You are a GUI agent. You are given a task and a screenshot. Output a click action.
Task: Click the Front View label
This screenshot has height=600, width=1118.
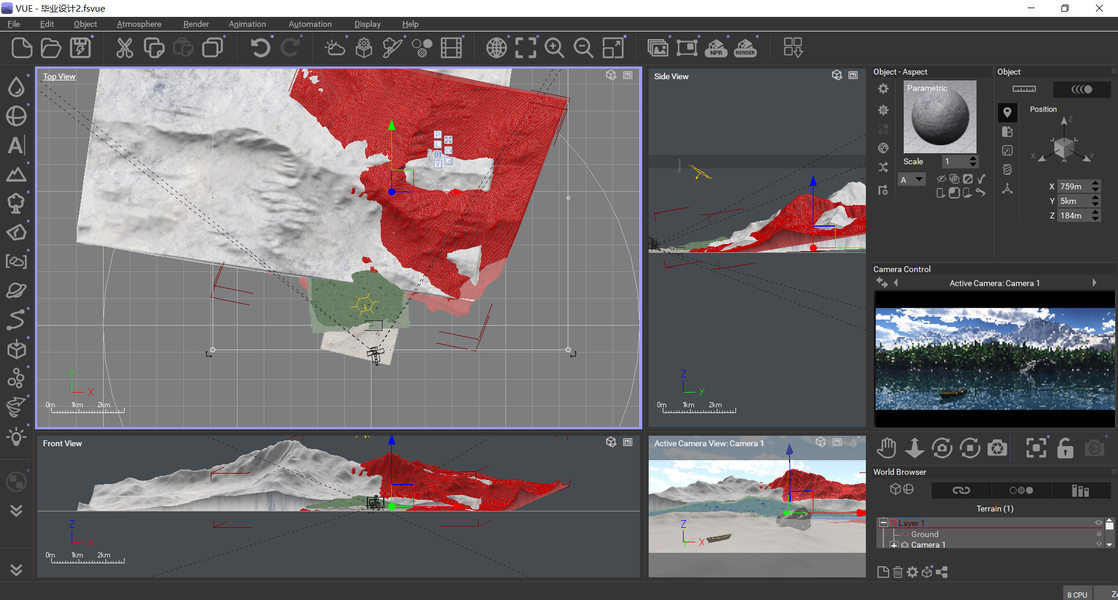click(62, 443)
